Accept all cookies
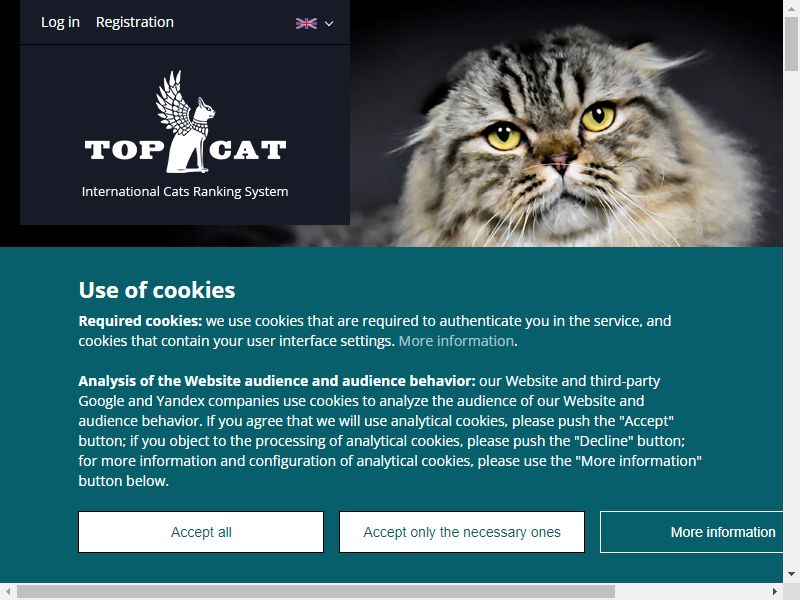Screen dimensions: 800x600 201,532
